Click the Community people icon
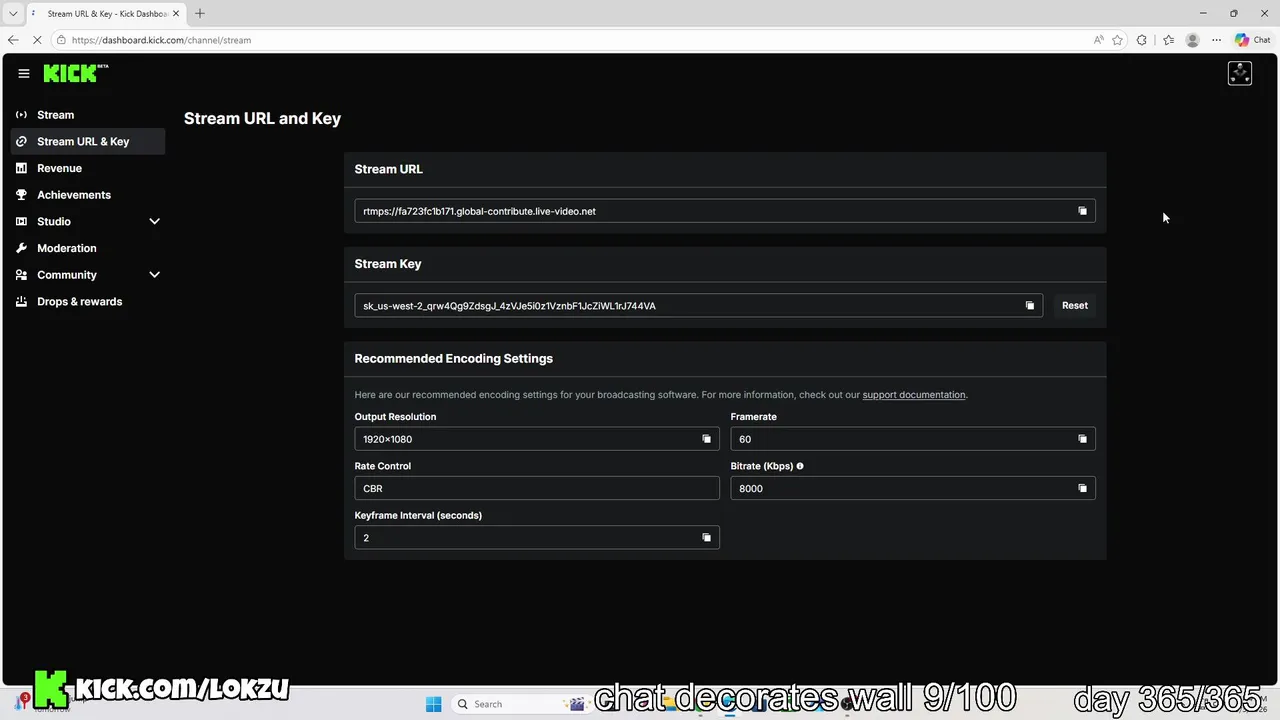 (21, 275)
